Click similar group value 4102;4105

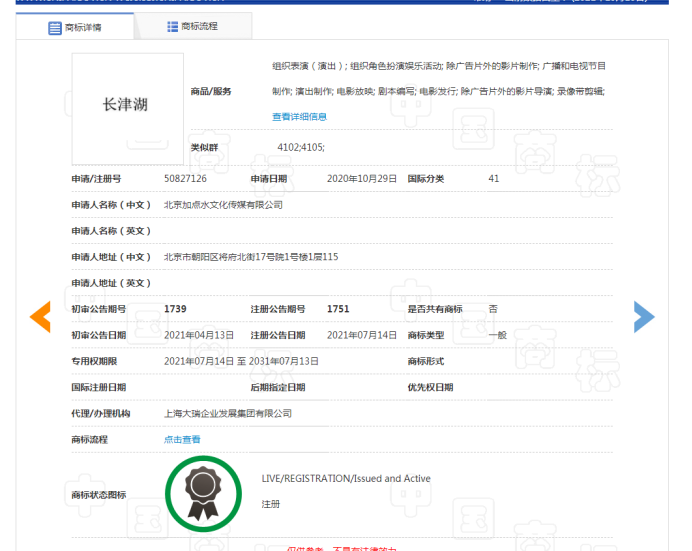point(300,147)
